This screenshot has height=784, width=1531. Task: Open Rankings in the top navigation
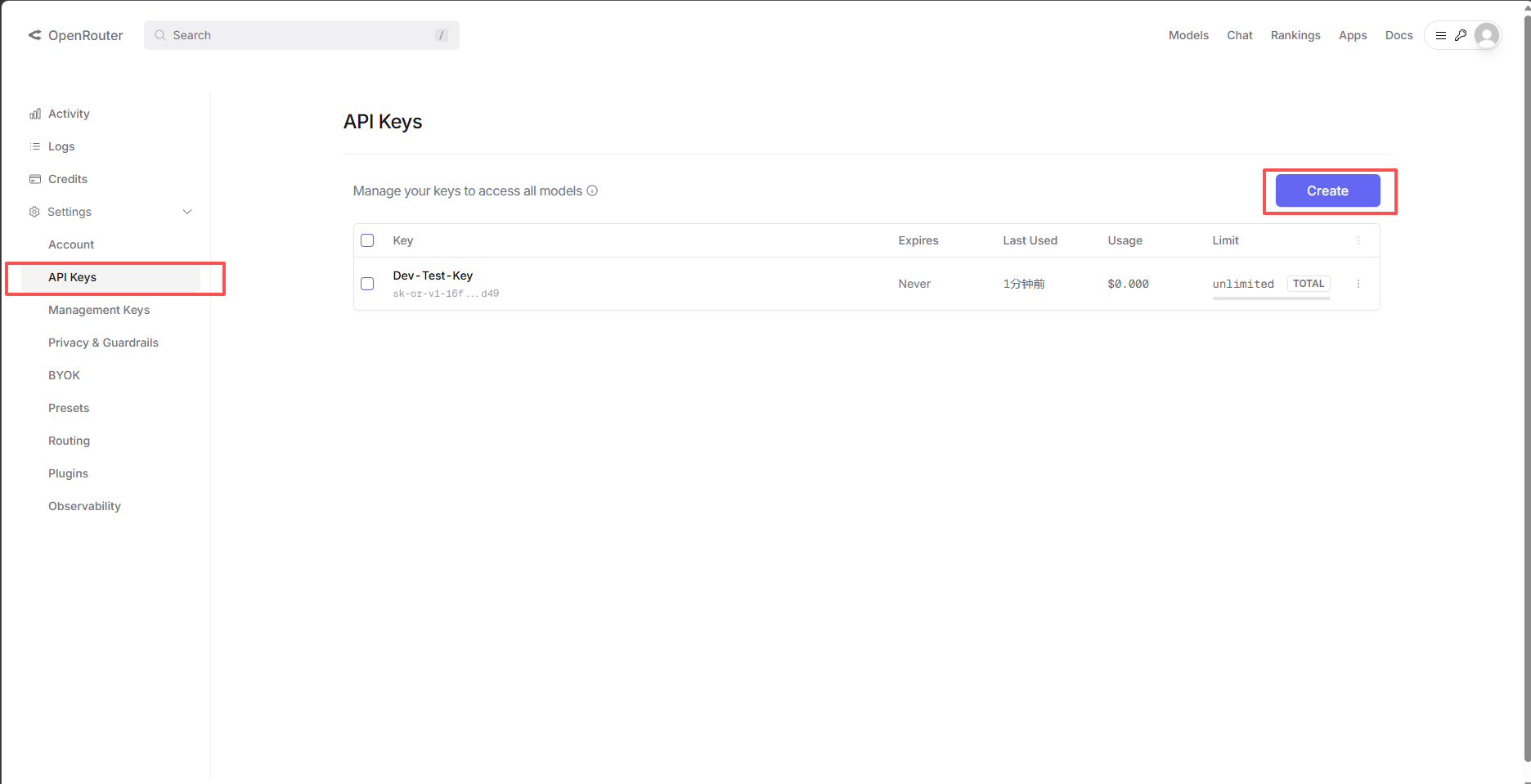[1295, 35]
